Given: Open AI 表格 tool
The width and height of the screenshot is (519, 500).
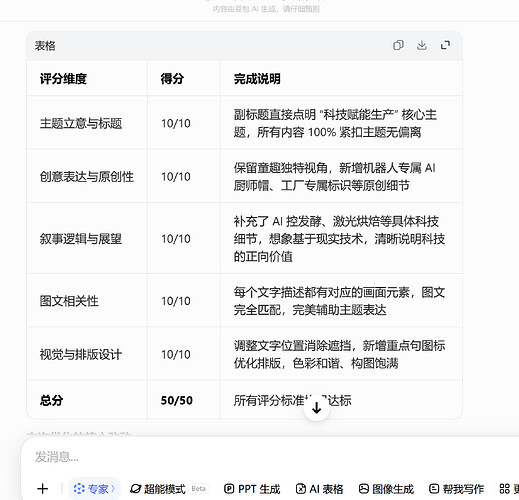Looking at the screenshot, I should (319, 489).
